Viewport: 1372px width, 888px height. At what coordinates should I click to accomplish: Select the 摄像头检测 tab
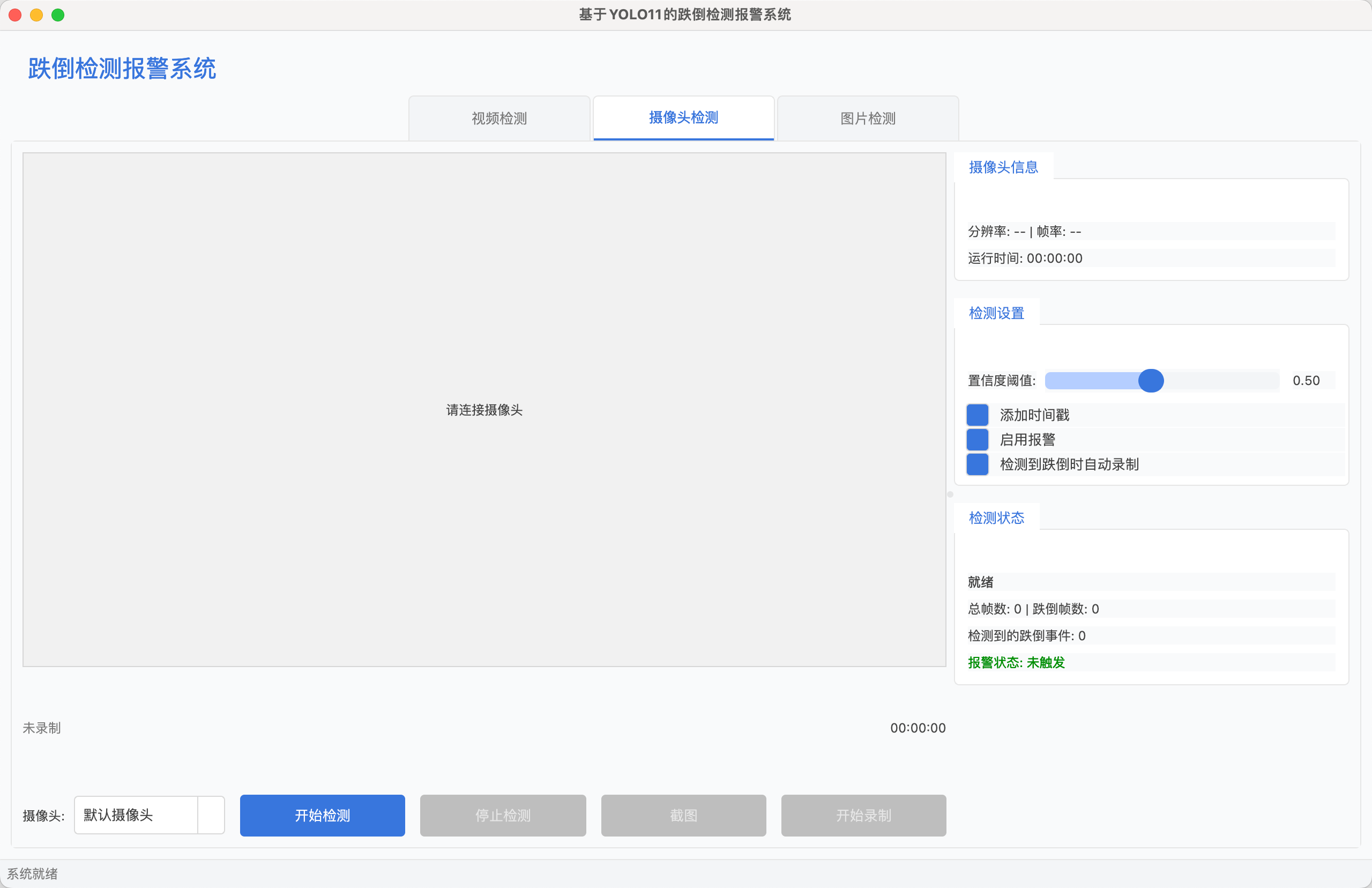(683, 117)
